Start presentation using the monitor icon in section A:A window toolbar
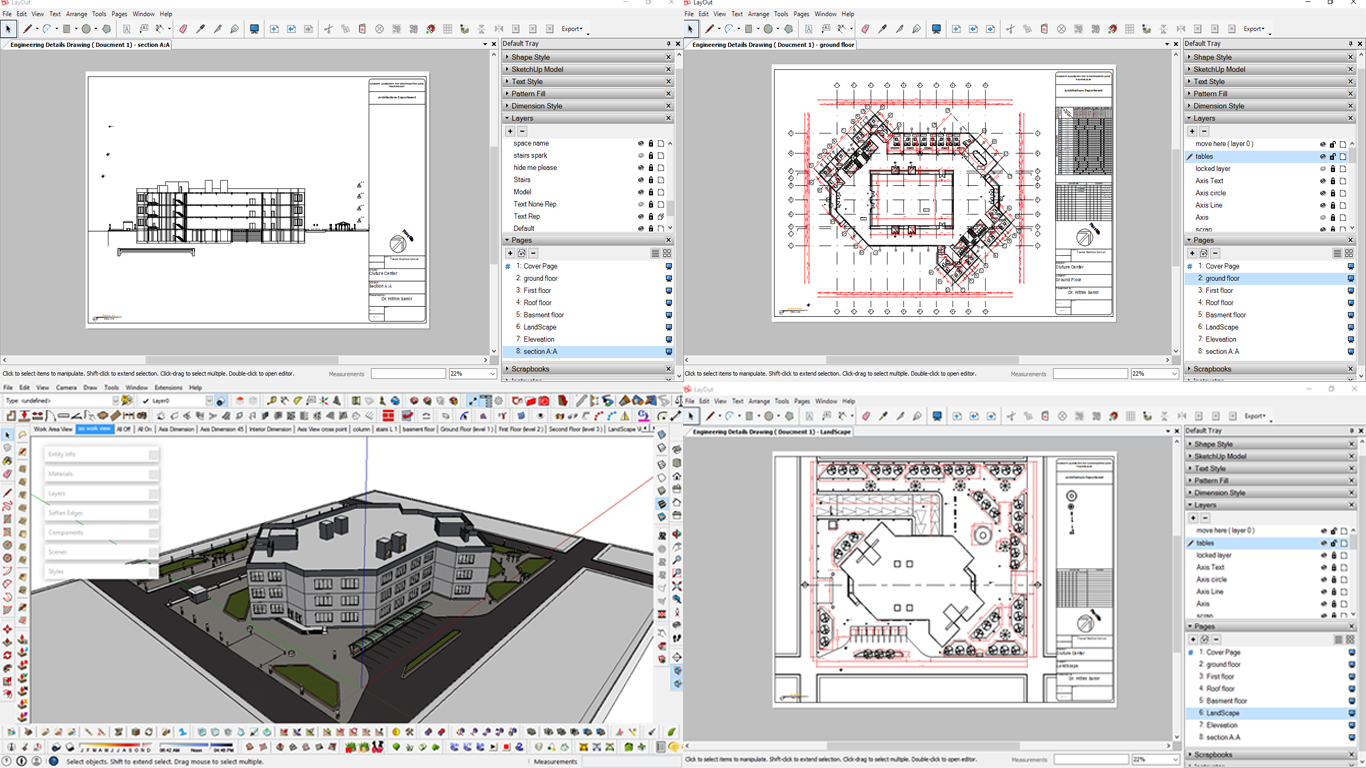The height and width of the screenshot is (768, 1366). tap(254, 29)
